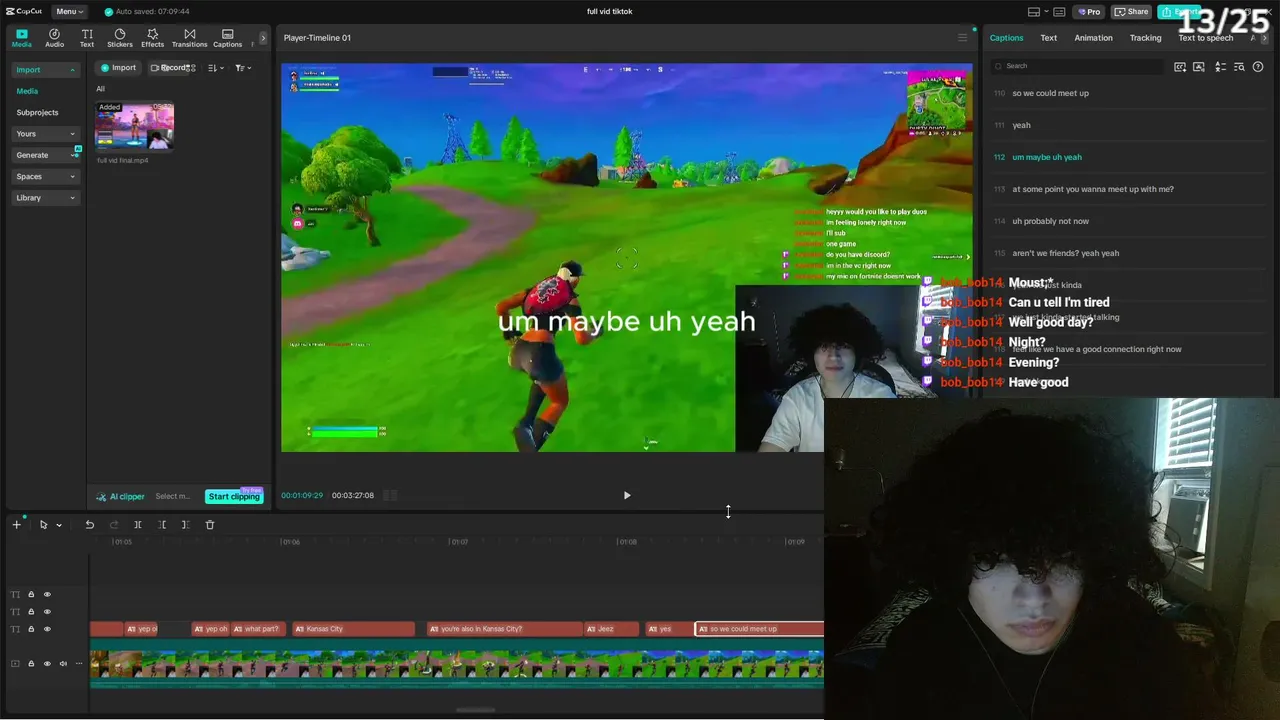The height and width of the screenshot is (720, 1280).
Task: Lock the caption track
Action: (x=31, y=629)
